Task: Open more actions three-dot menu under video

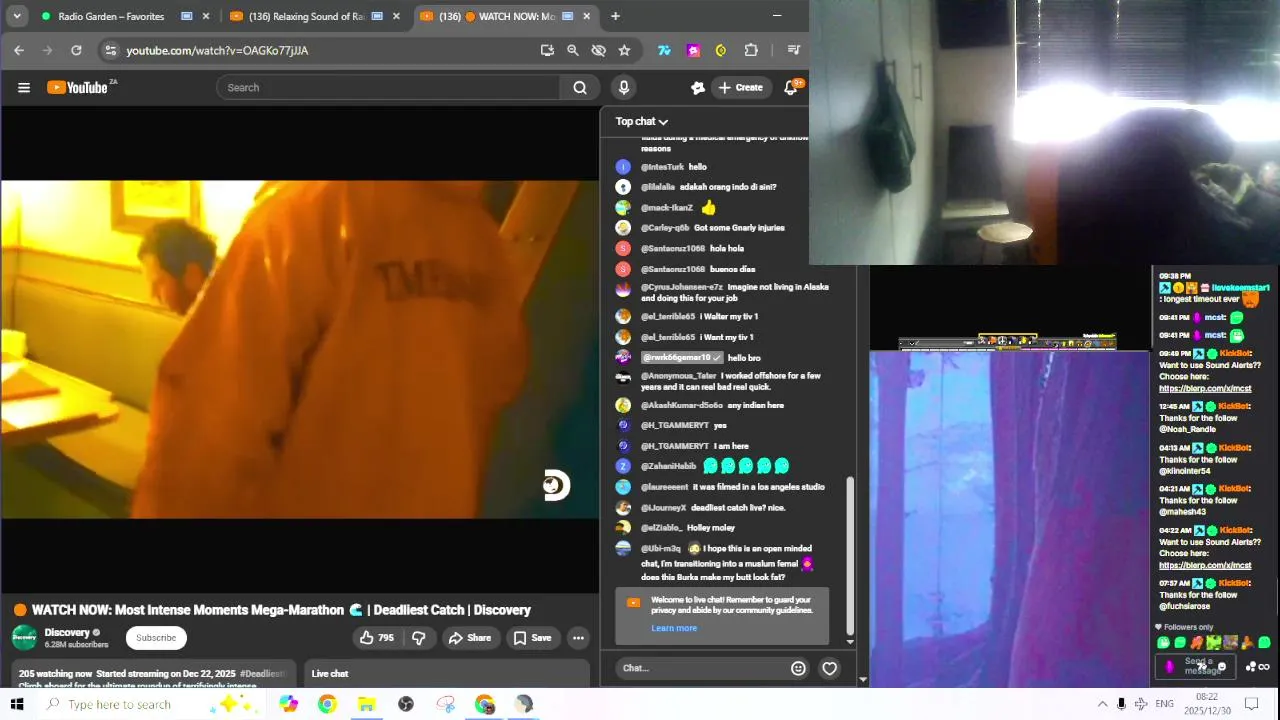Action: [578, 638]
